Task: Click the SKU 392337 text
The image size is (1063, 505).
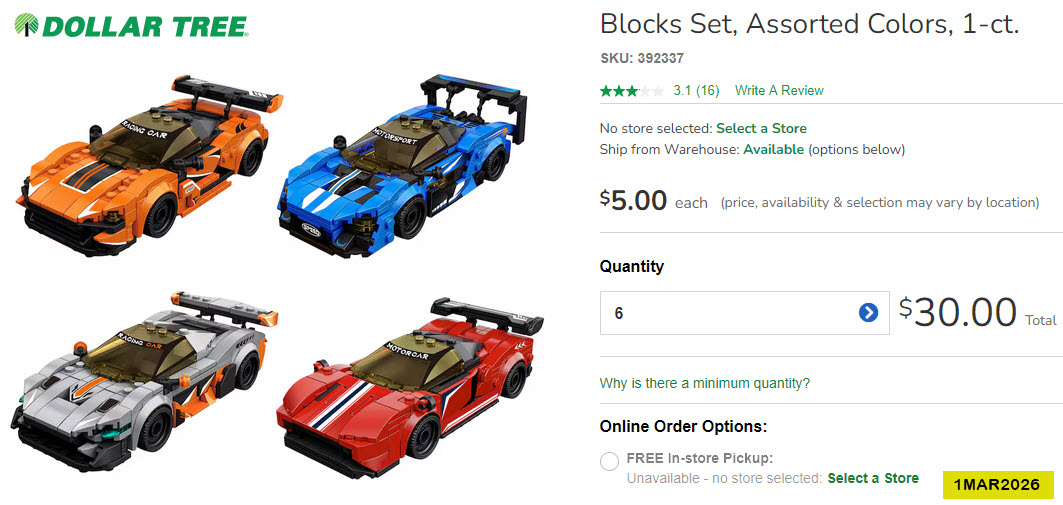Action: (641, 59)
